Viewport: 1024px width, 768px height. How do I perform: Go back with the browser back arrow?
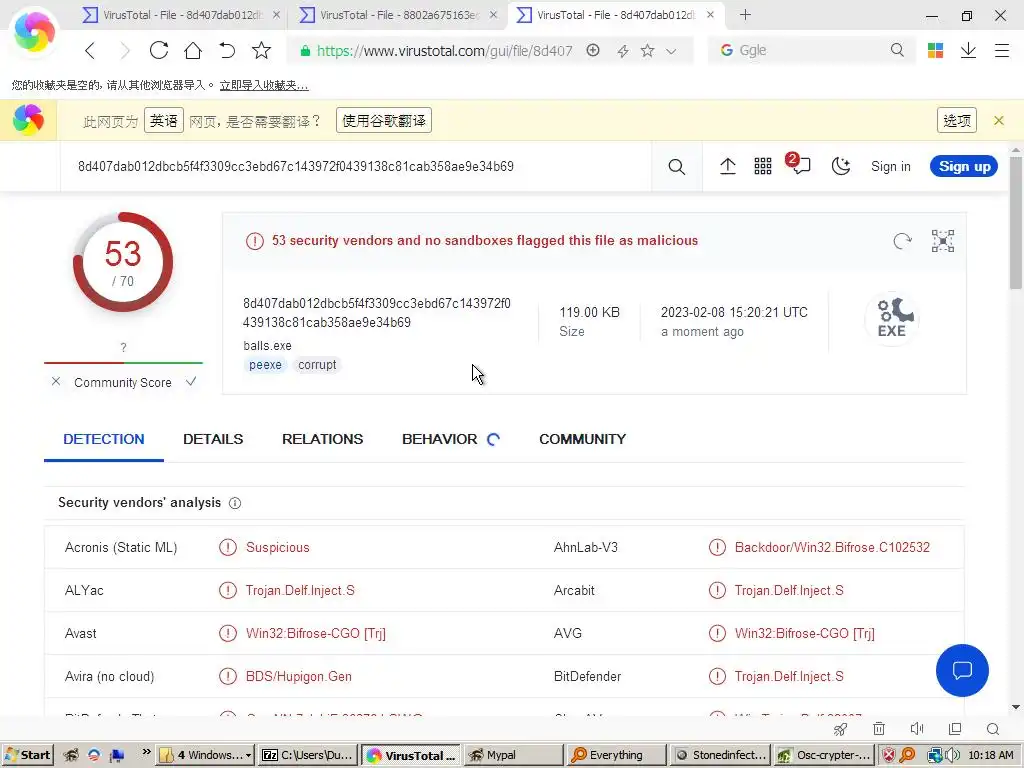(x=91, y=50)
